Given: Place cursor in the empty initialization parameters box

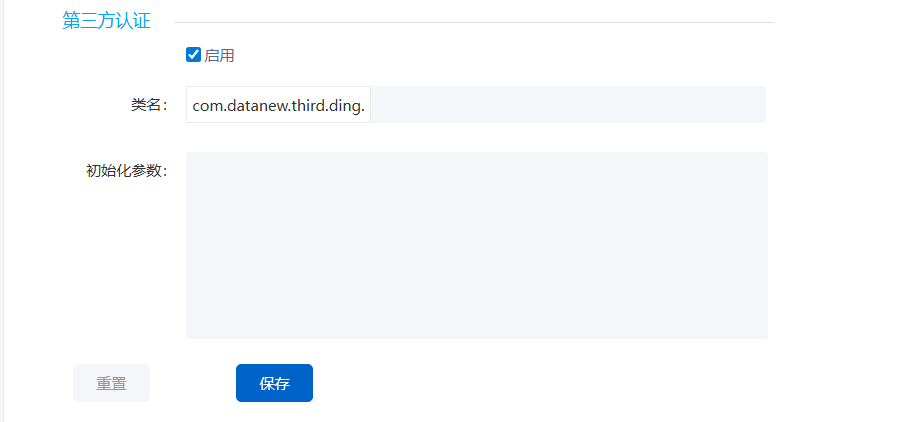Looking at the screenshot, I should (x=476, y=245).
